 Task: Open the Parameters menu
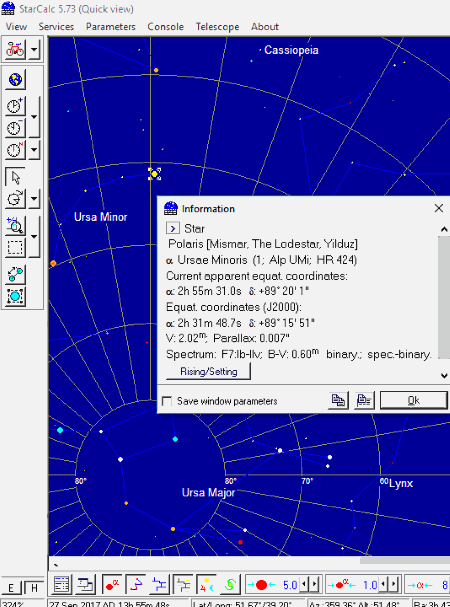click(x=111, y=27)
